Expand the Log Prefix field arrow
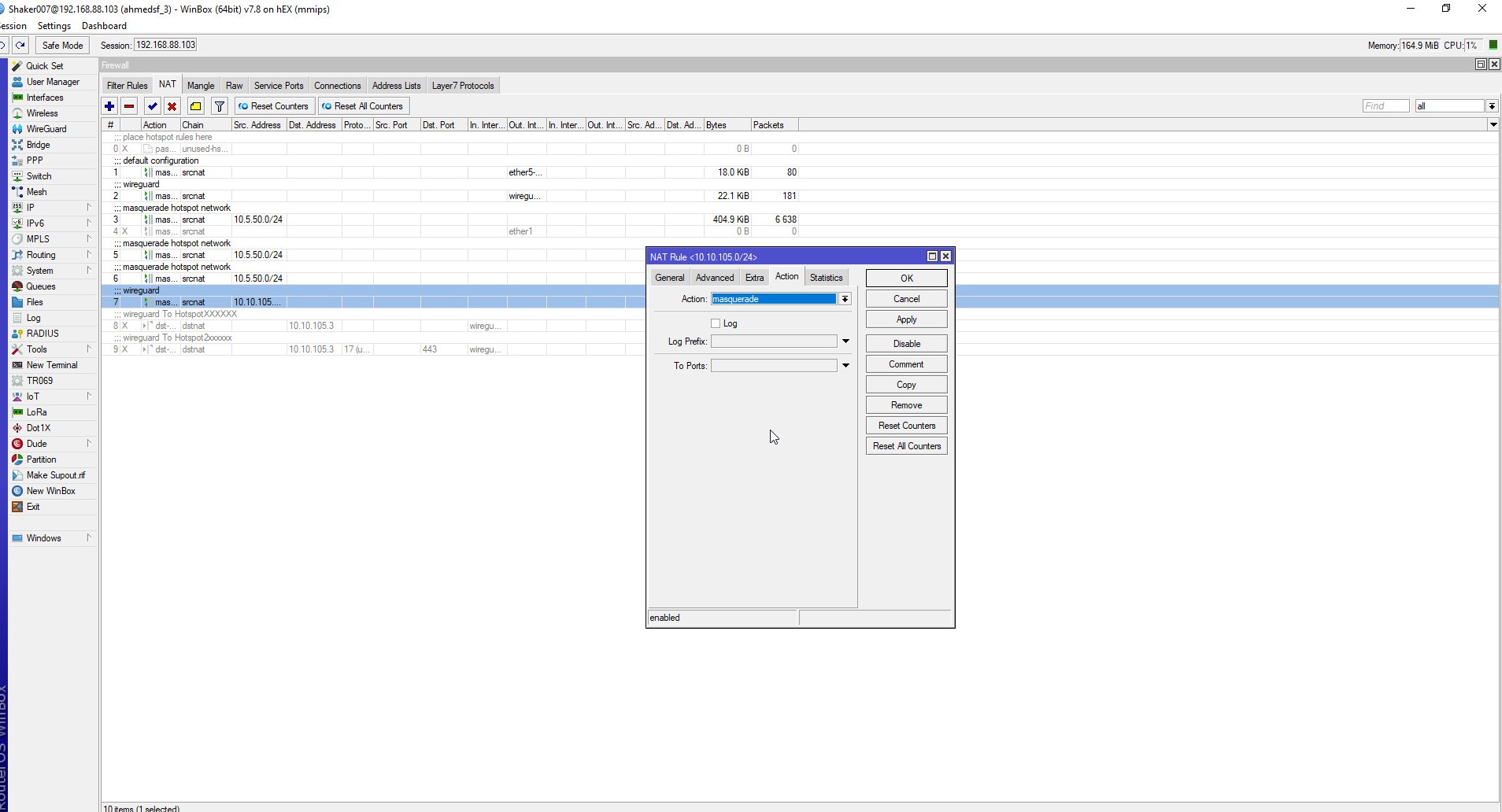The height and width of the screenshot is (812, 1502). 845,341
